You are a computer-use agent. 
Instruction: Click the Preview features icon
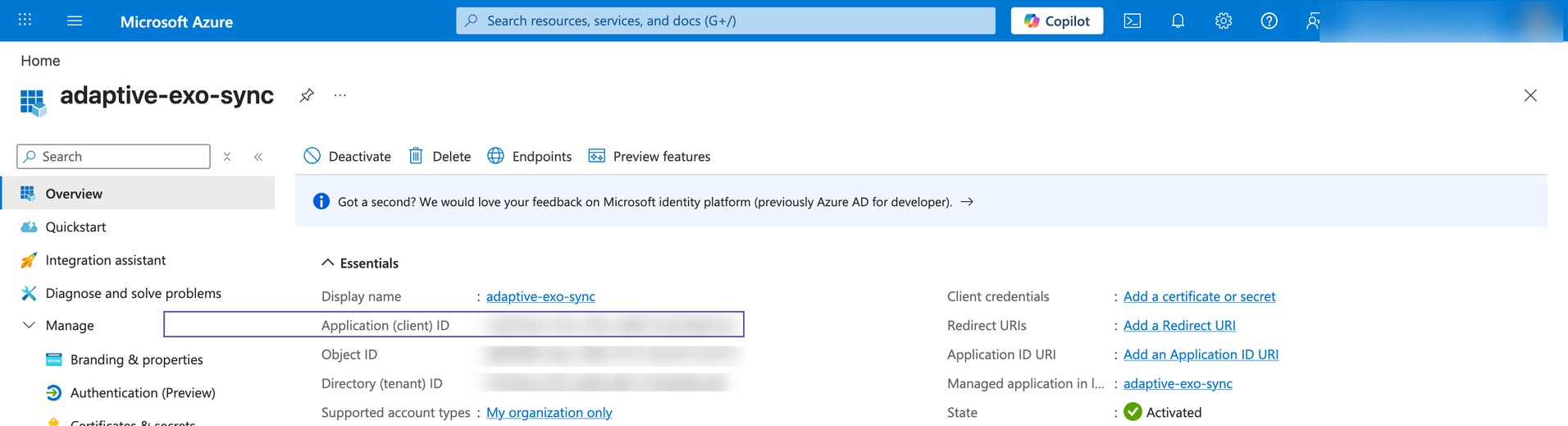597,156
